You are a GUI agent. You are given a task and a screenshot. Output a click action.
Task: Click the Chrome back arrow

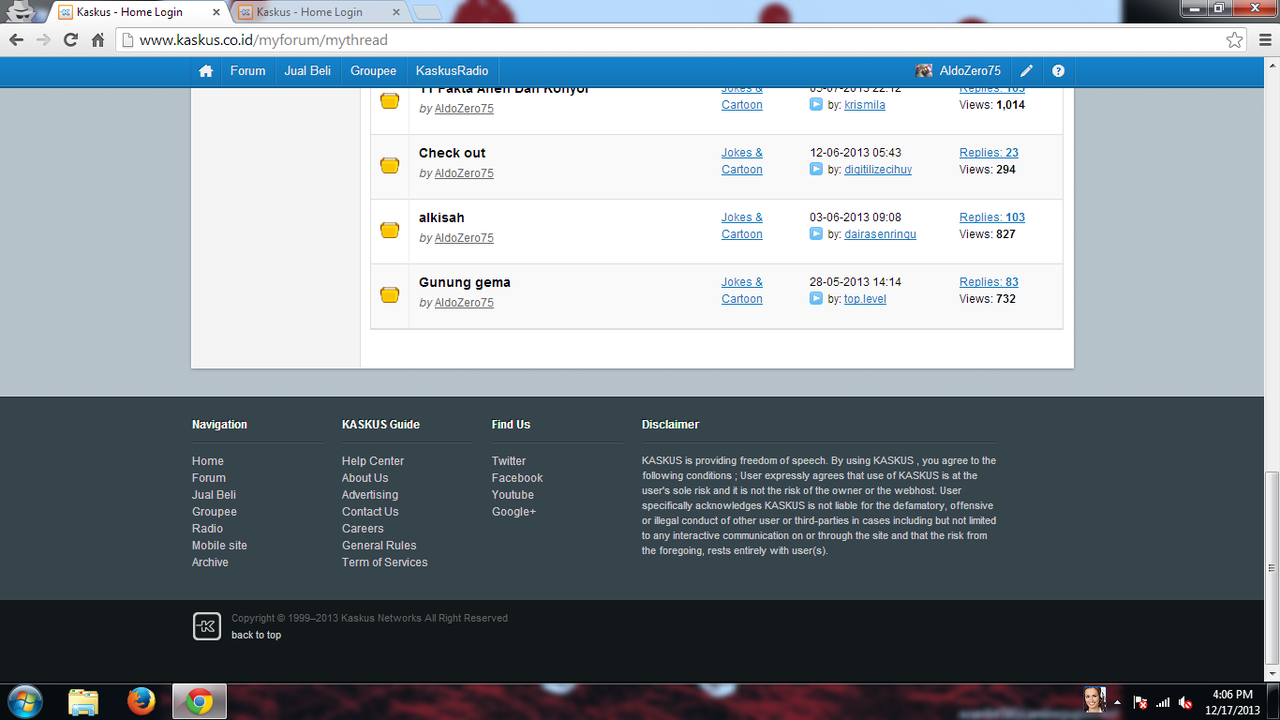click(x=16, y=40)
